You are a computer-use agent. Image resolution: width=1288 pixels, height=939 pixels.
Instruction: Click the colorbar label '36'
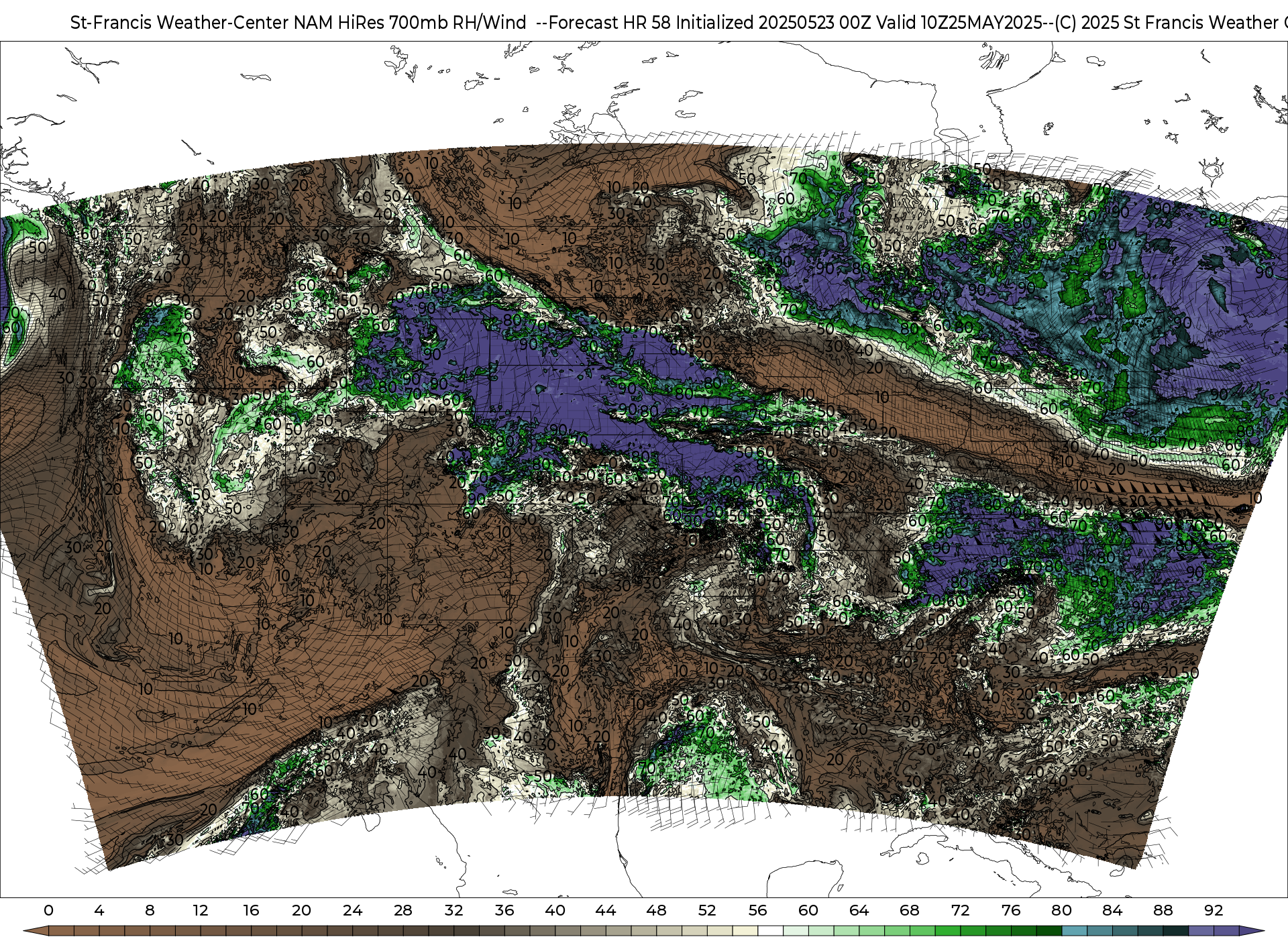tap(504, 910)
